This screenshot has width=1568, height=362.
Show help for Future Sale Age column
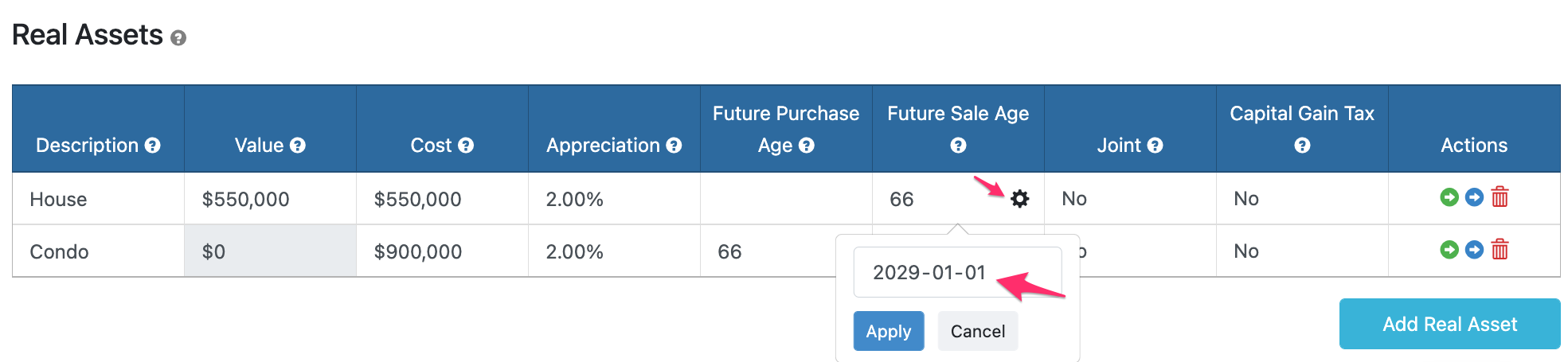[958, 146]
